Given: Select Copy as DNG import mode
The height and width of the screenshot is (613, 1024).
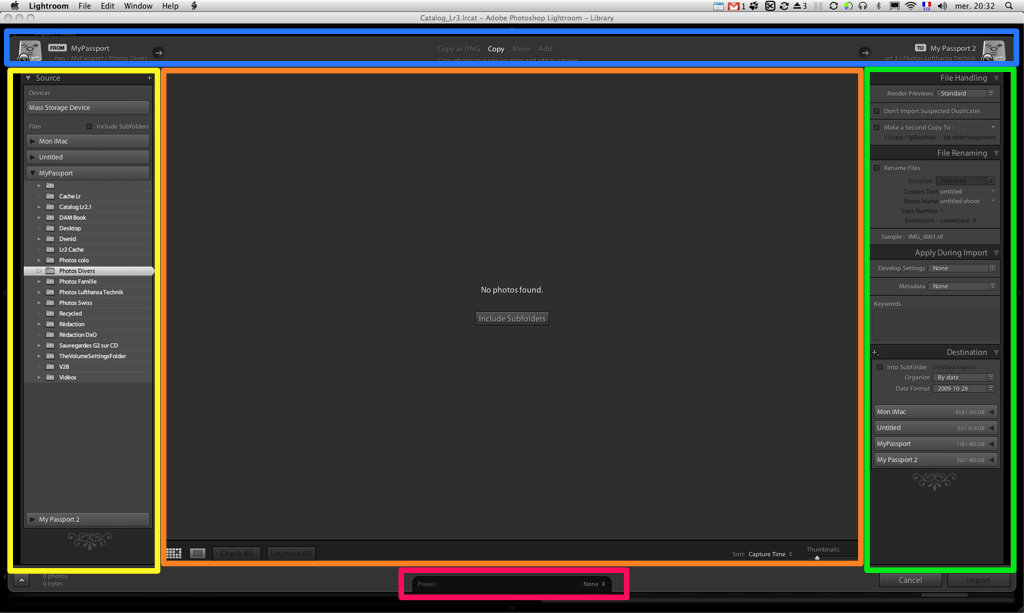Looking at the screenshot, I should point(458,49).
